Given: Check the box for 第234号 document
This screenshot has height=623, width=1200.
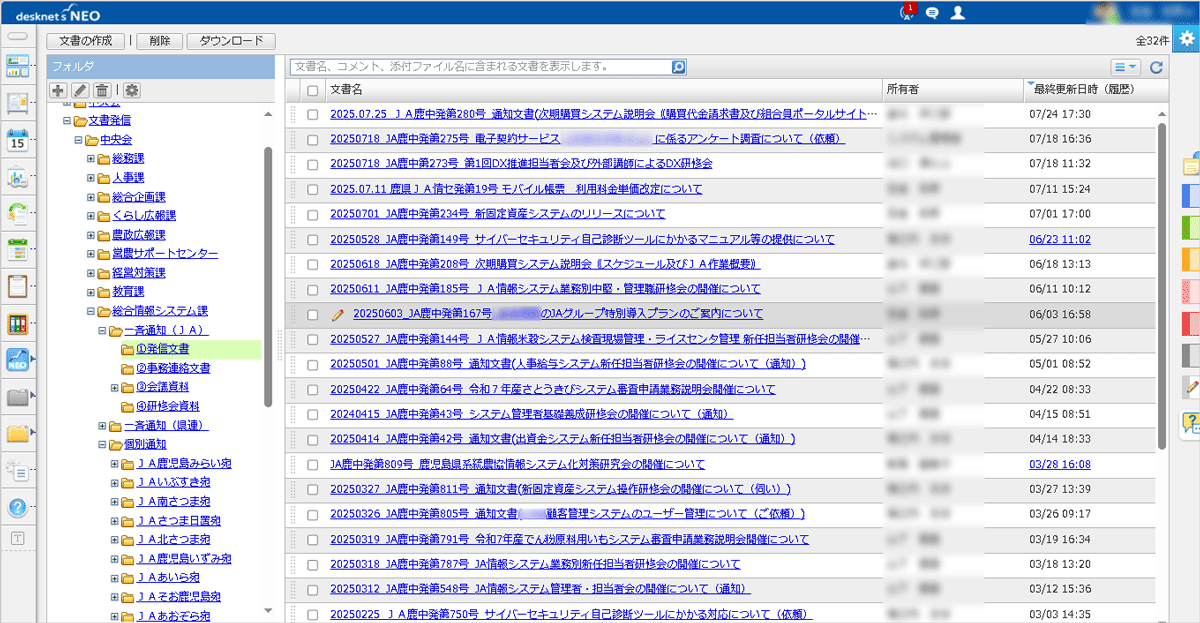Looking at the screenshot, I should 313,214.
